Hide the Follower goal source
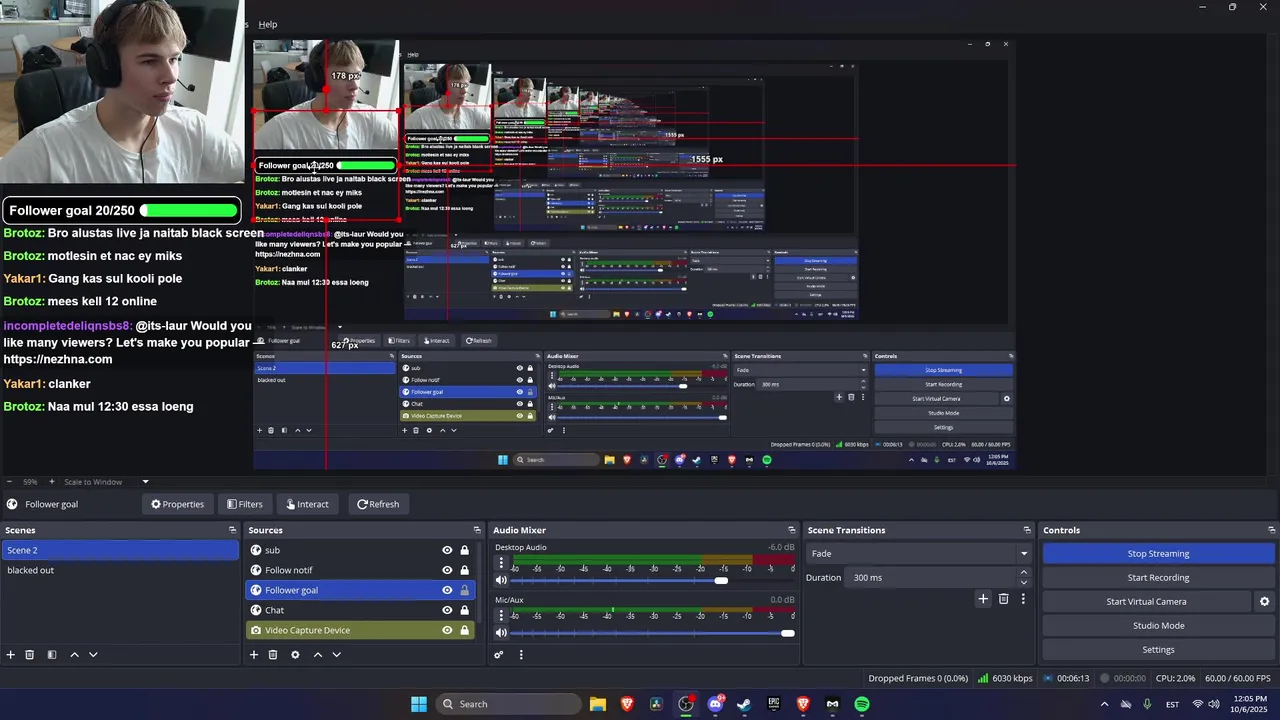 [x=447, y=590]
